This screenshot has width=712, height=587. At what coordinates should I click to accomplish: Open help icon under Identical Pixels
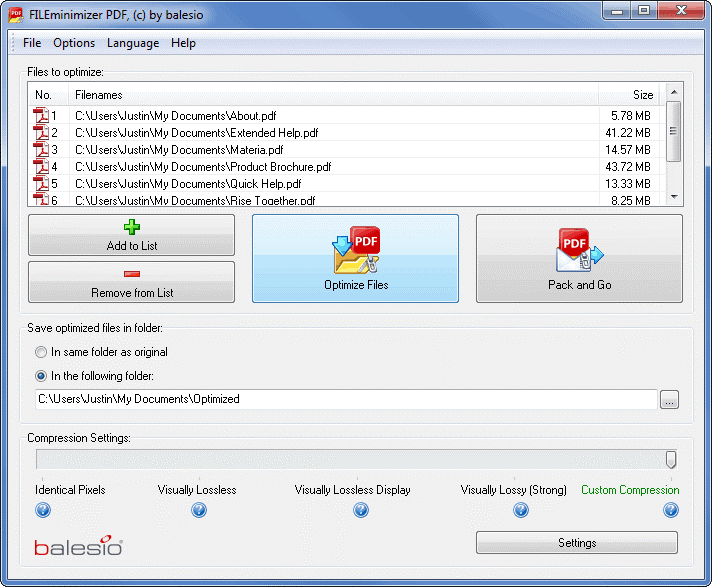43,510
